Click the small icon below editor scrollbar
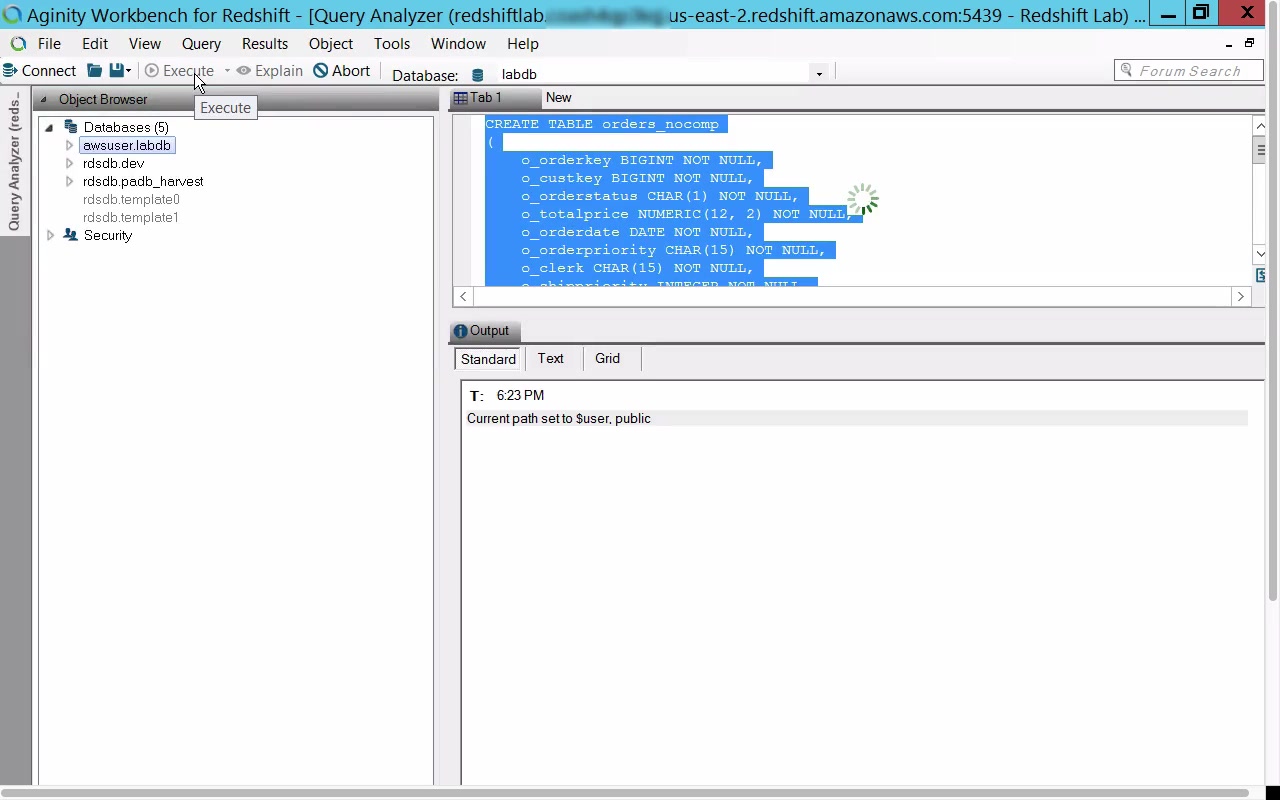The image size is (1280, 800). click(x=1260, y=275)
